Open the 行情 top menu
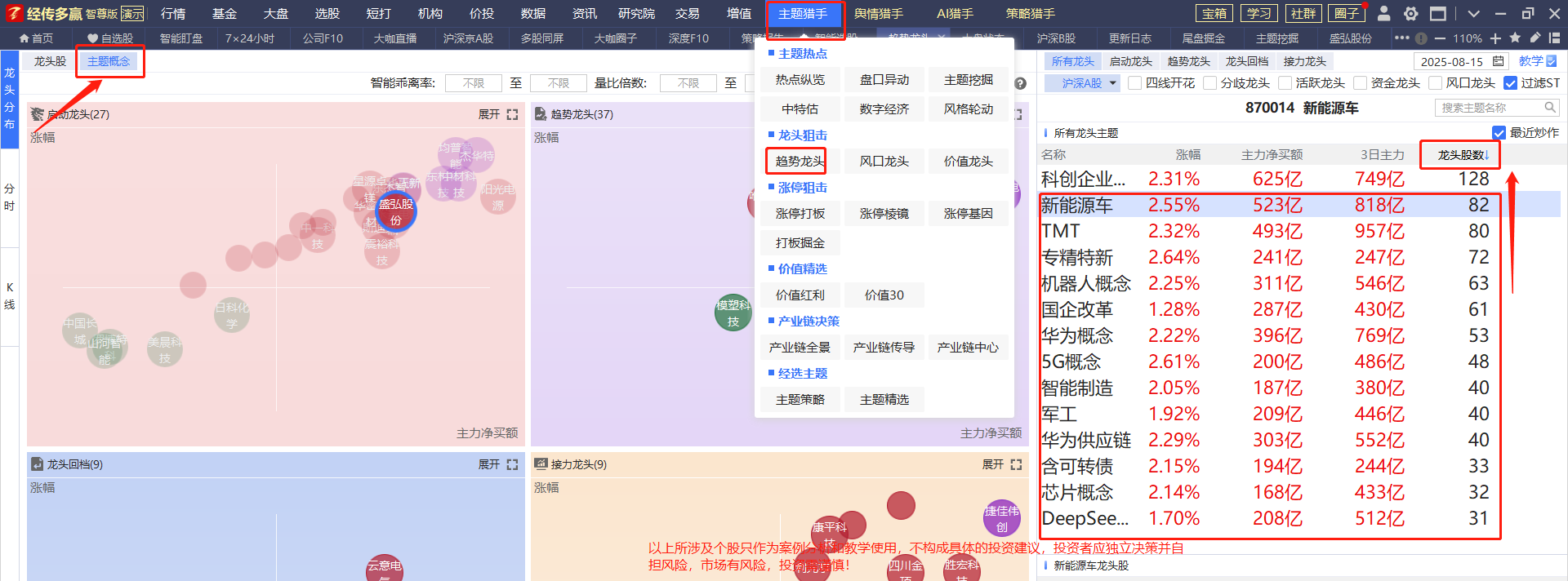The image size is (1568, 581). point(173,14)
